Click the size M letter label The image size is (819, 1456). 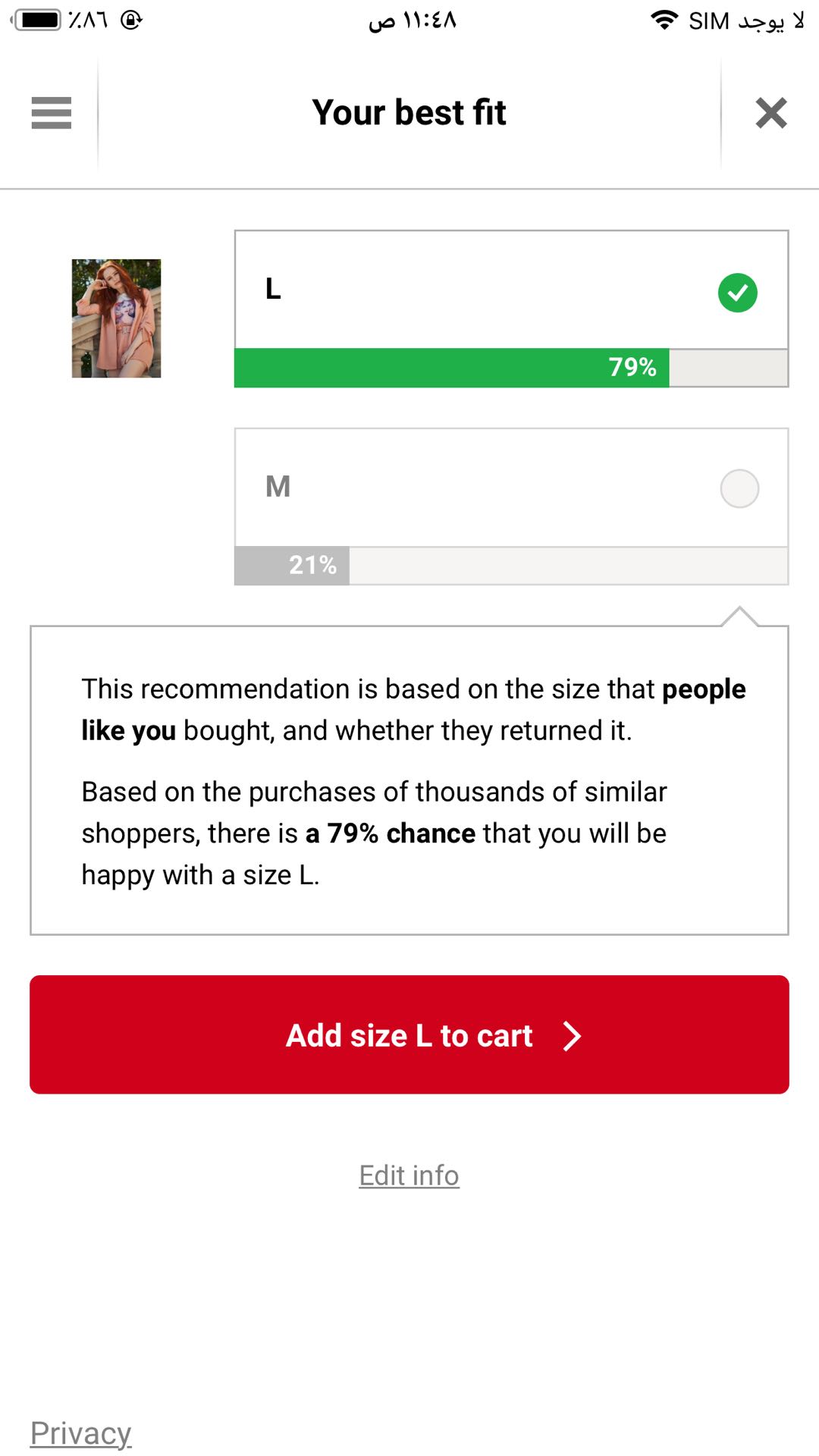coord(278,486)
